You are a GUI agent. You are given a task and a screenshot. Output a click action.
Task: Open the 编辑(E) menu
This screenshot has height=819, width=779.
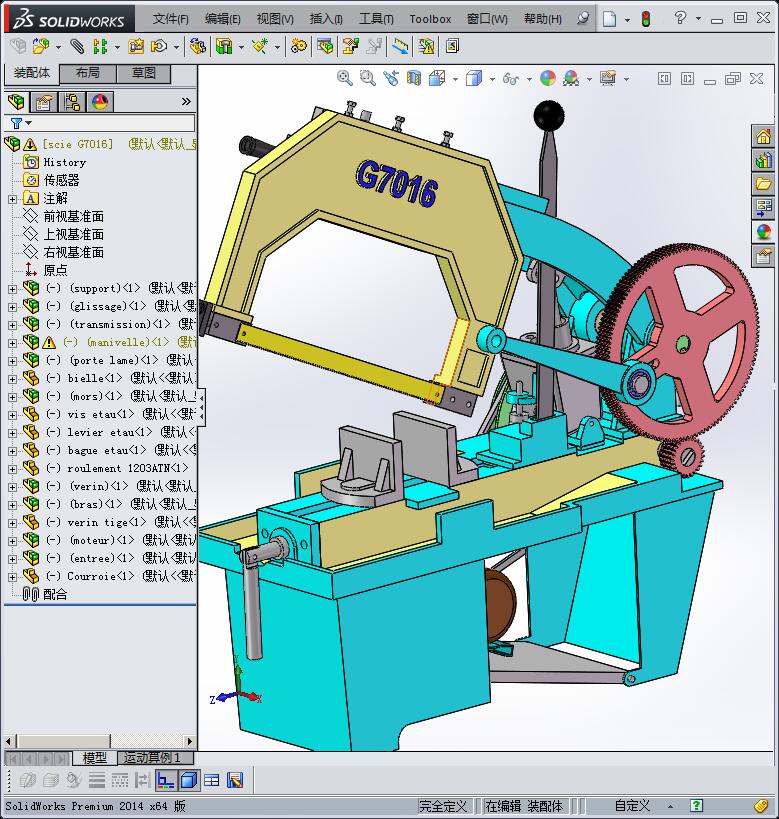tap(223, 19)
